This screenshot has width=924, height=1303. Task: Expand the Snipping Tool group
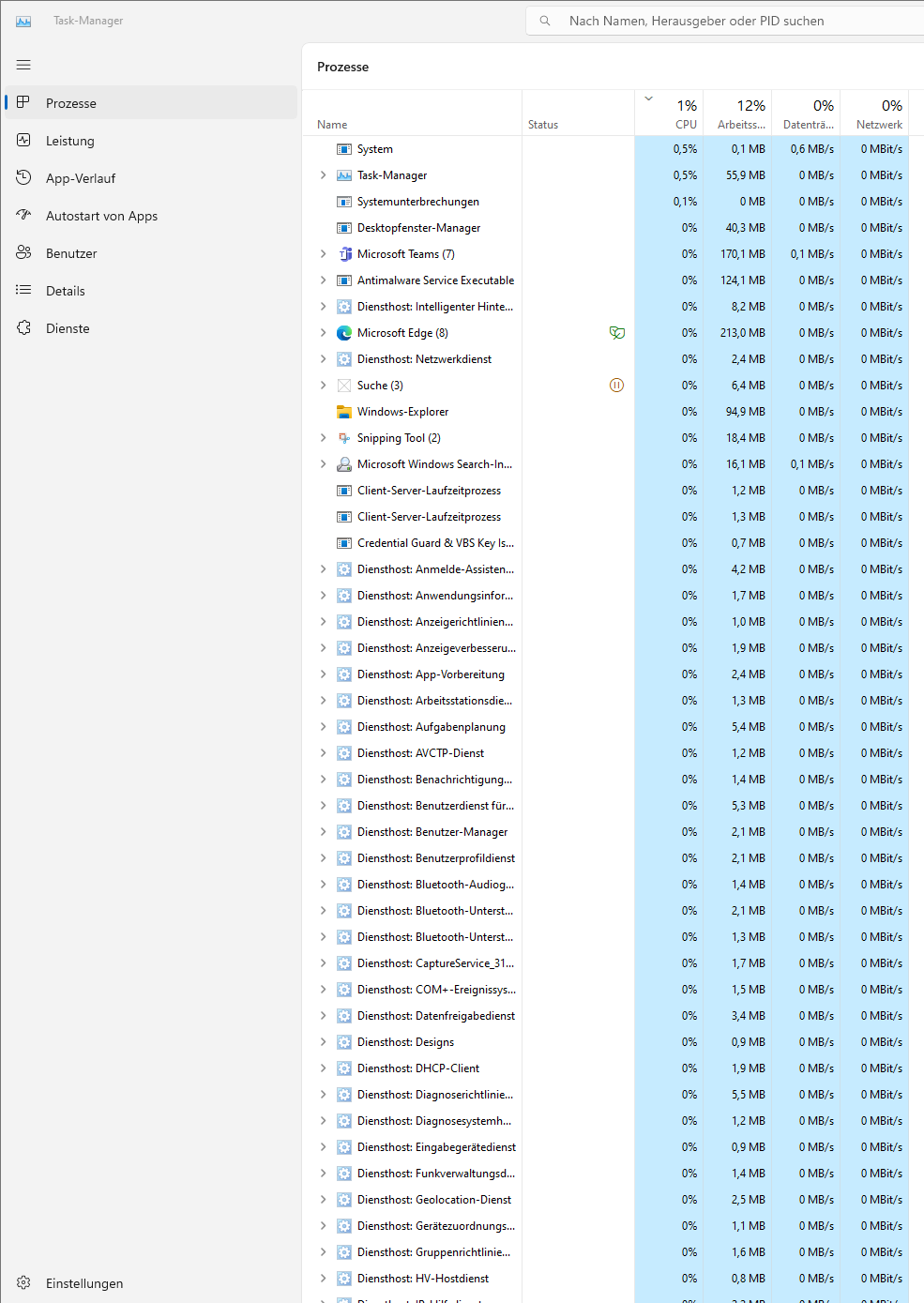tap(324, 437)
